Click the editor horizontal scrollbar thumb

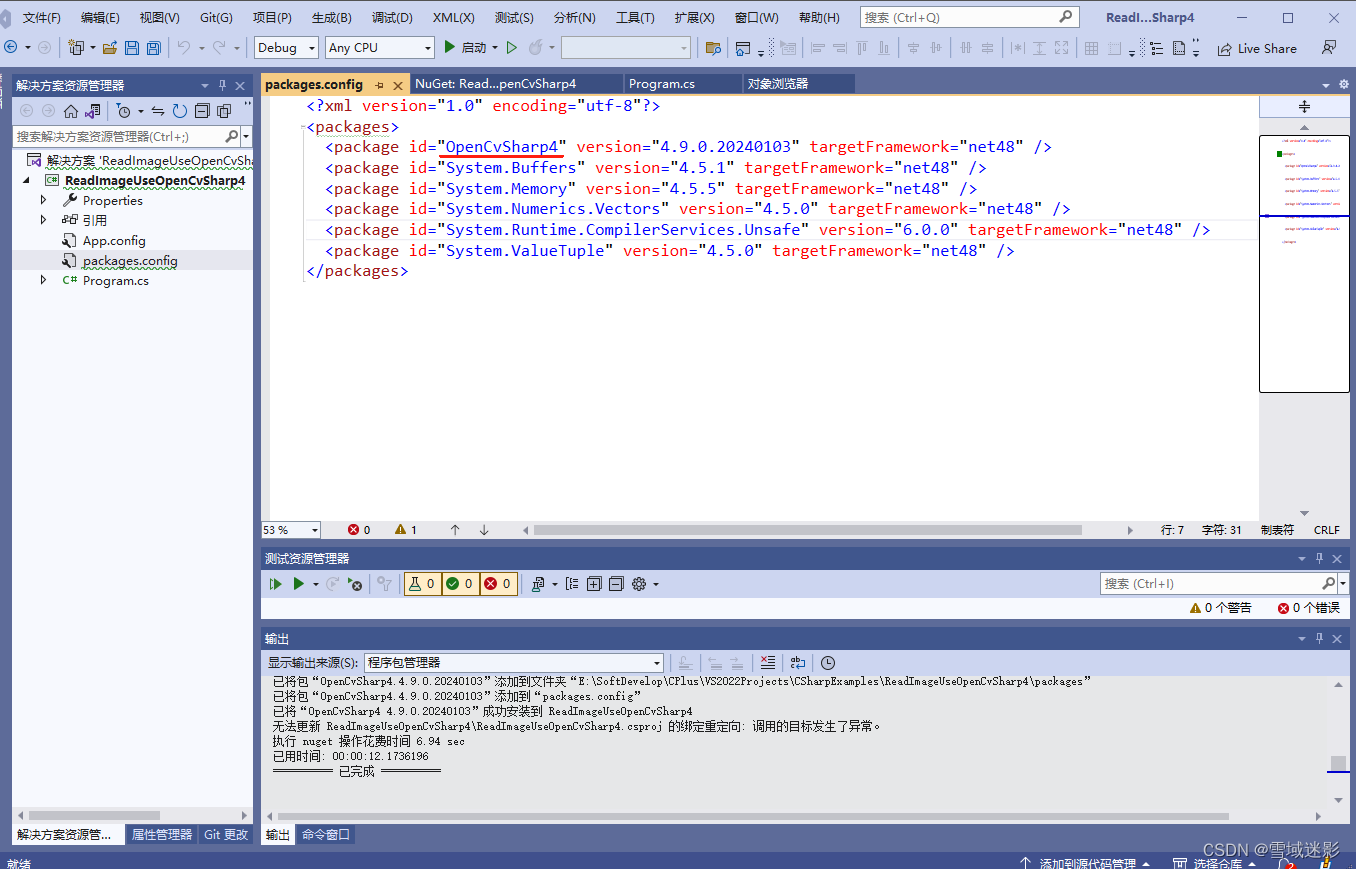click(808, 530)
